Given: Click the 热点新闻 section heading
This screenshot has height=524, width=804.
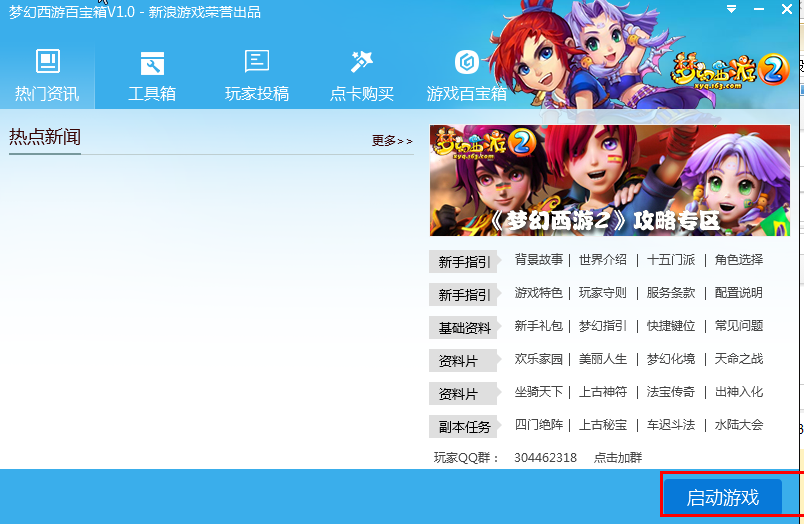Looking at the screenshot, I should point(45,137).
